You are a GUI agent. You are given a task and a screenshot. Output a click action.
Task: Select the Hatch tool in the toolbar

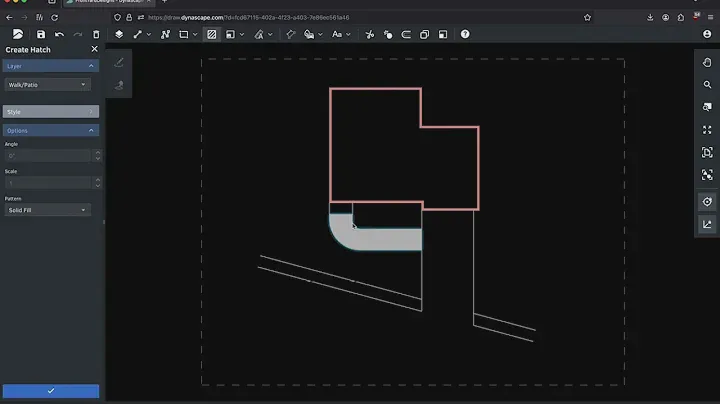pos(212,34)
